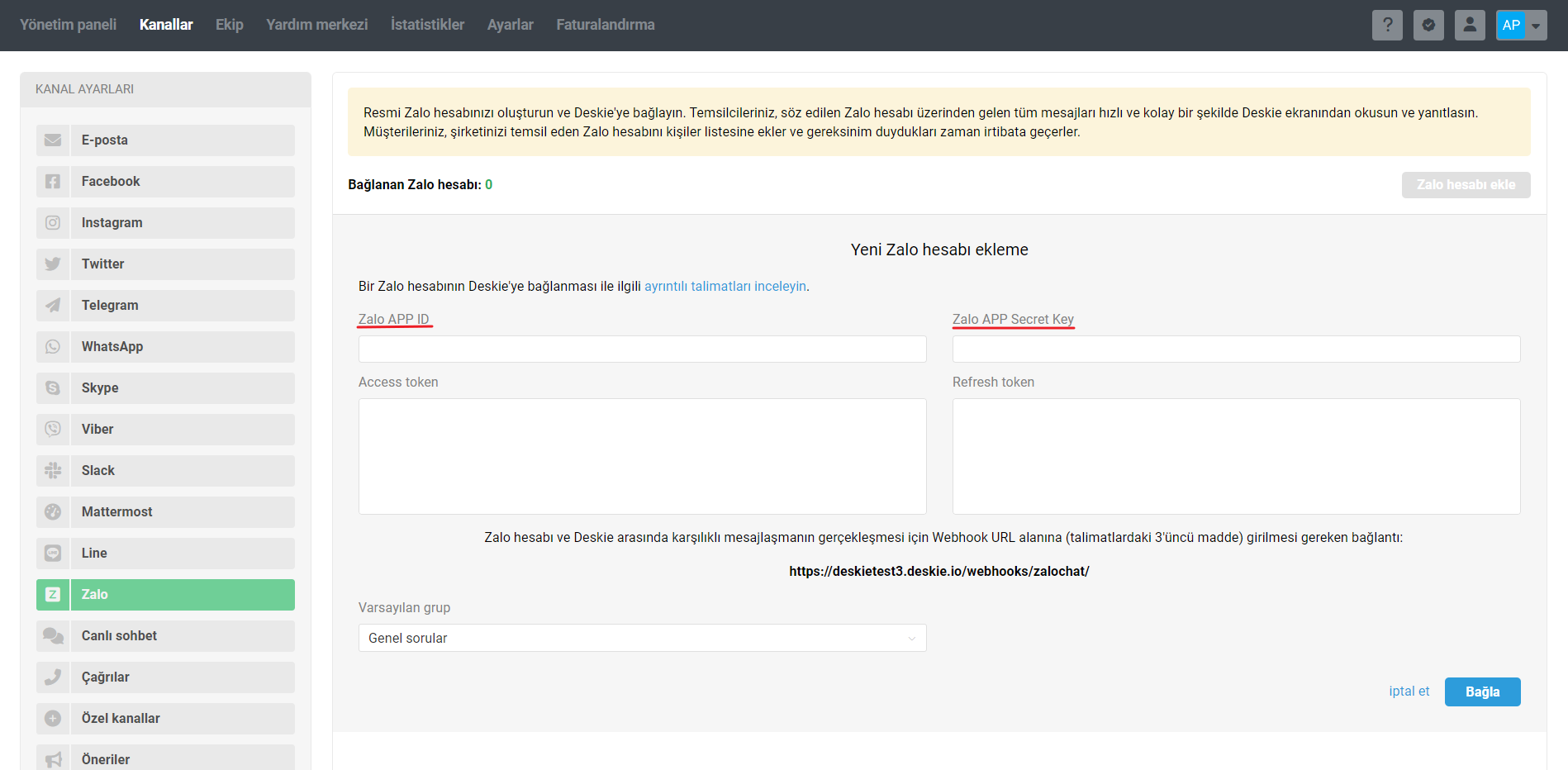Viewport: 1568px width, 770px height.
Task: Select the Twitter channel
Action: pyautogui.click(x=165, y=264)
